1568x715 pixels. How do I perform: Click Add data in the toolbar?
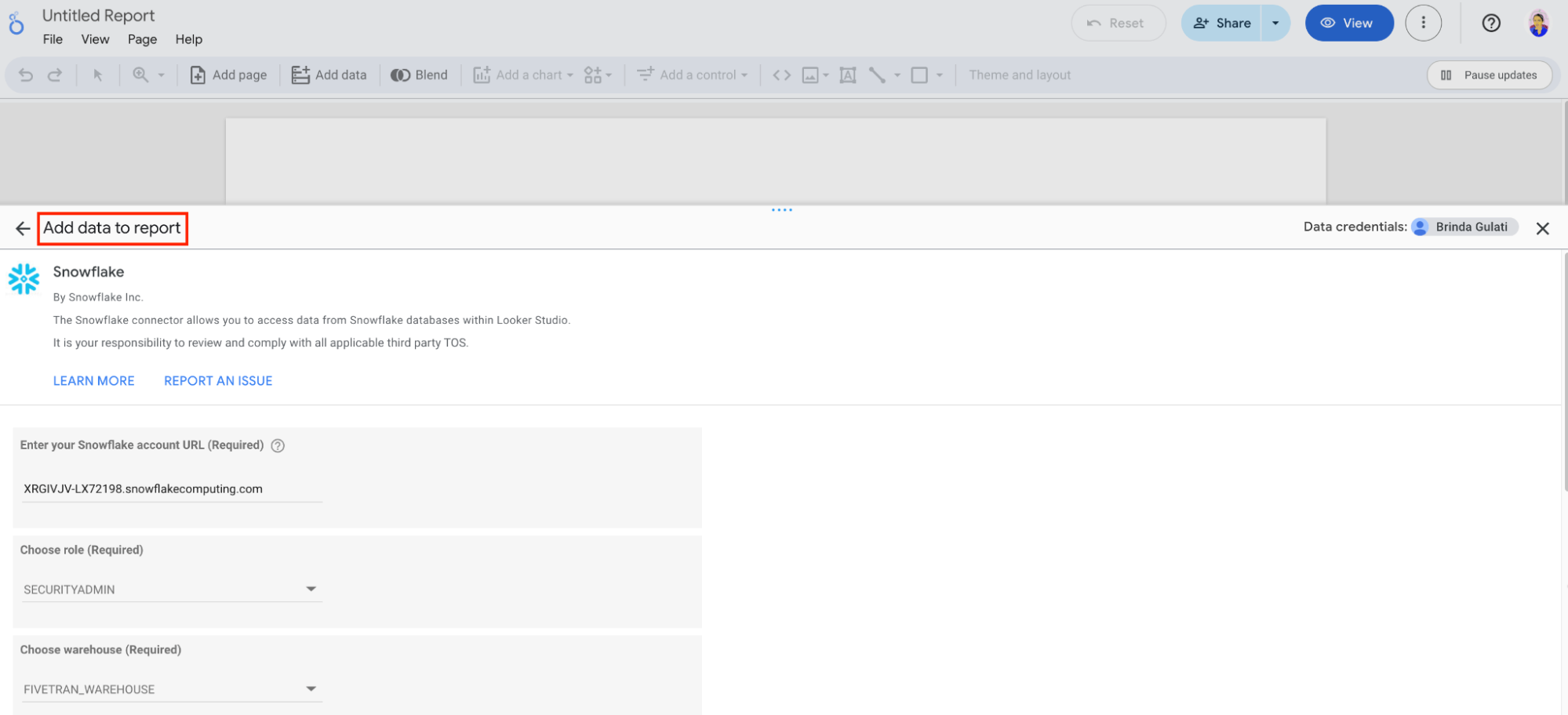[329, 75]
